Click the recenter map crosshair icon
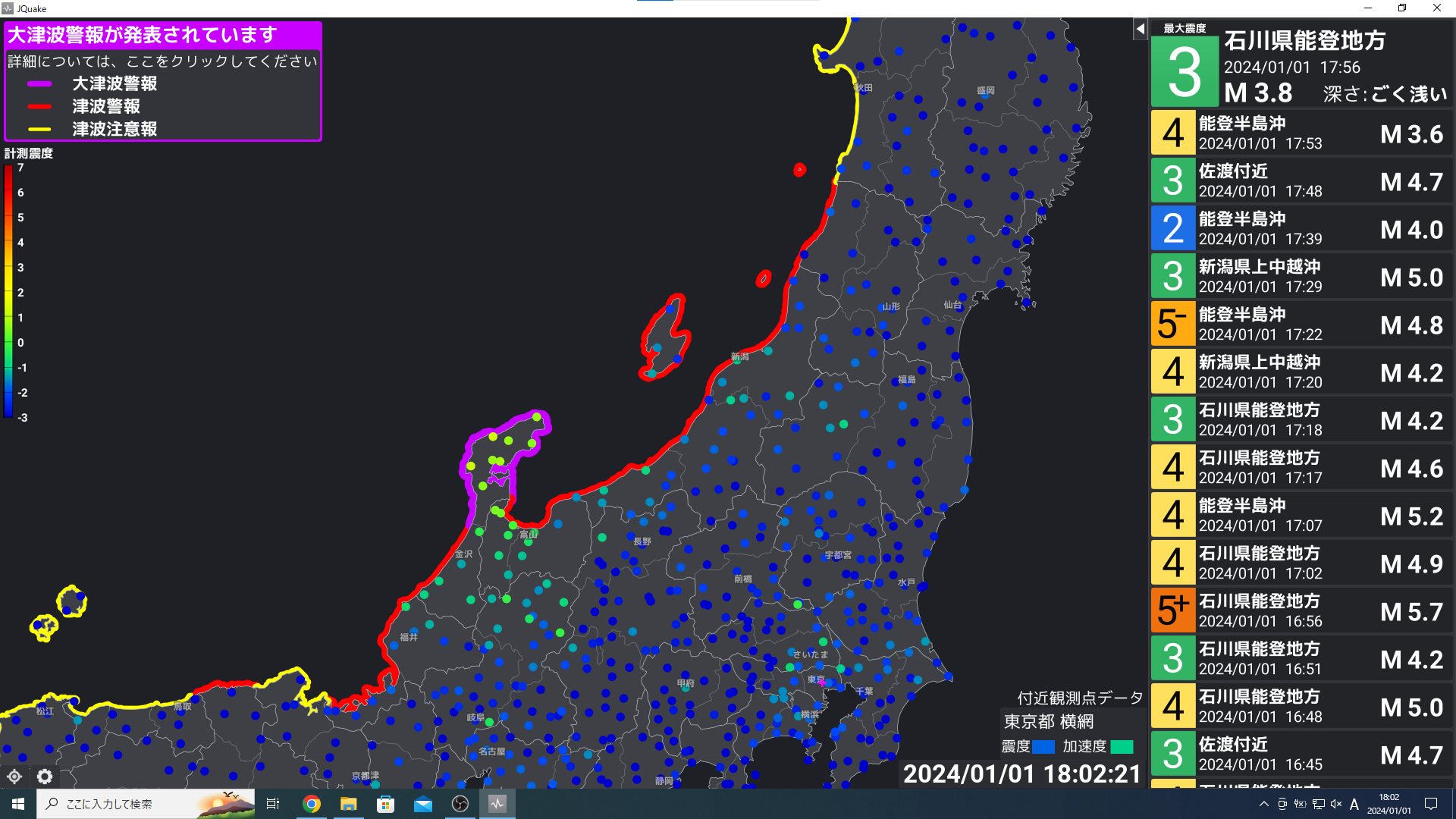Viewport: 1456px width, 819px height. [14, 777]
